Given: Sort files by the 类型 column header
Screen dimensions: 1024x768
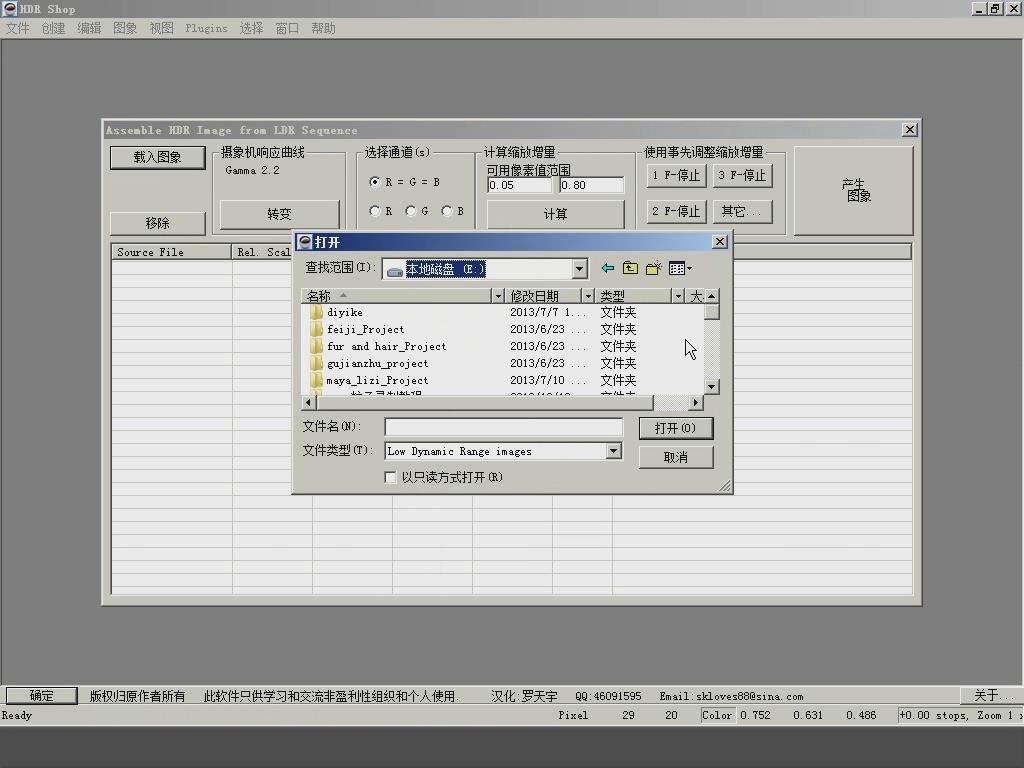Looking at the screenshot, I should 633,296.
